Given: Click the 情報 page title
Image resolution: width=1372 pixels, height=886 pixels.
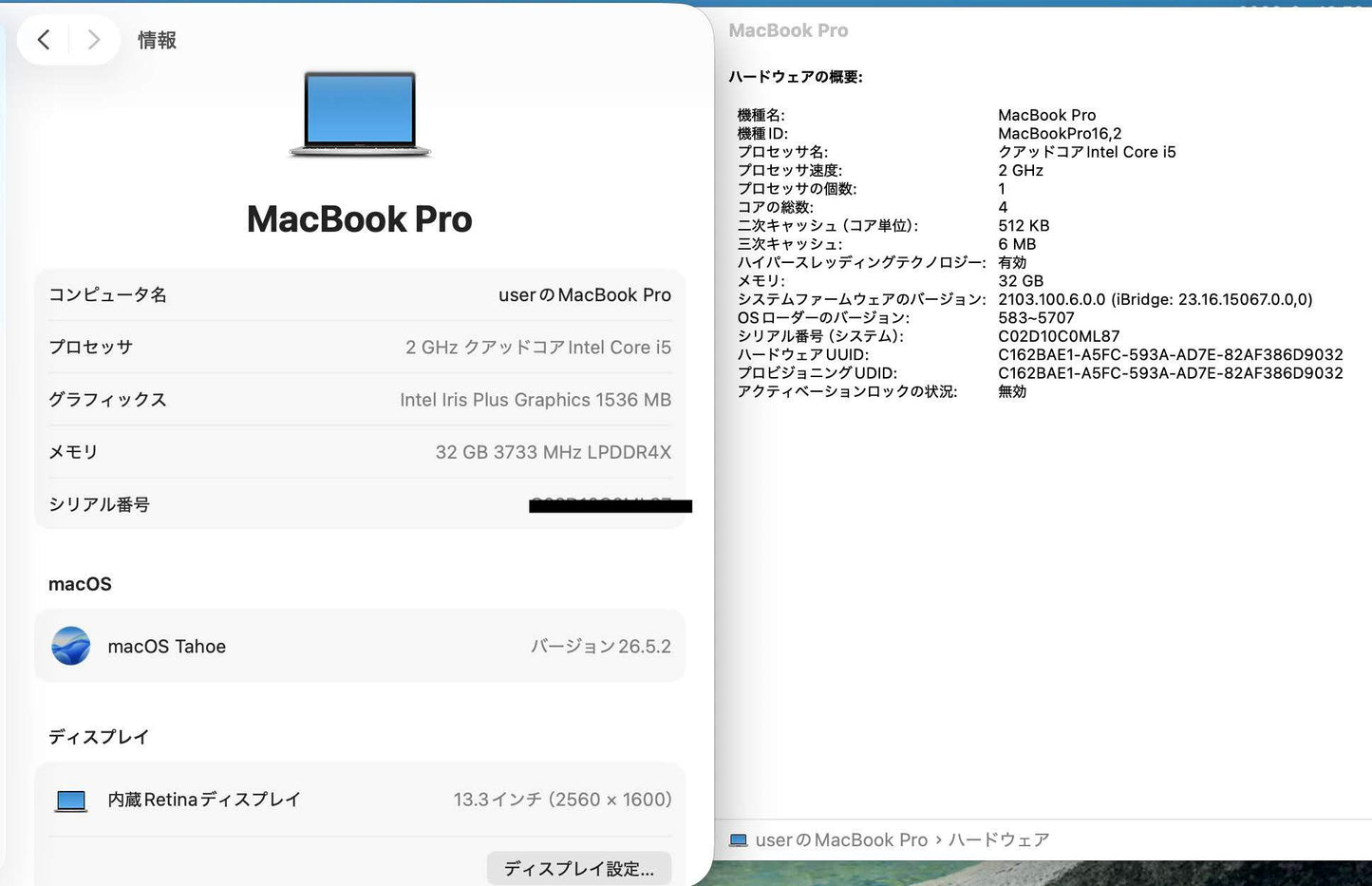Looking at the screenshot, I should [x=158, y=40].
